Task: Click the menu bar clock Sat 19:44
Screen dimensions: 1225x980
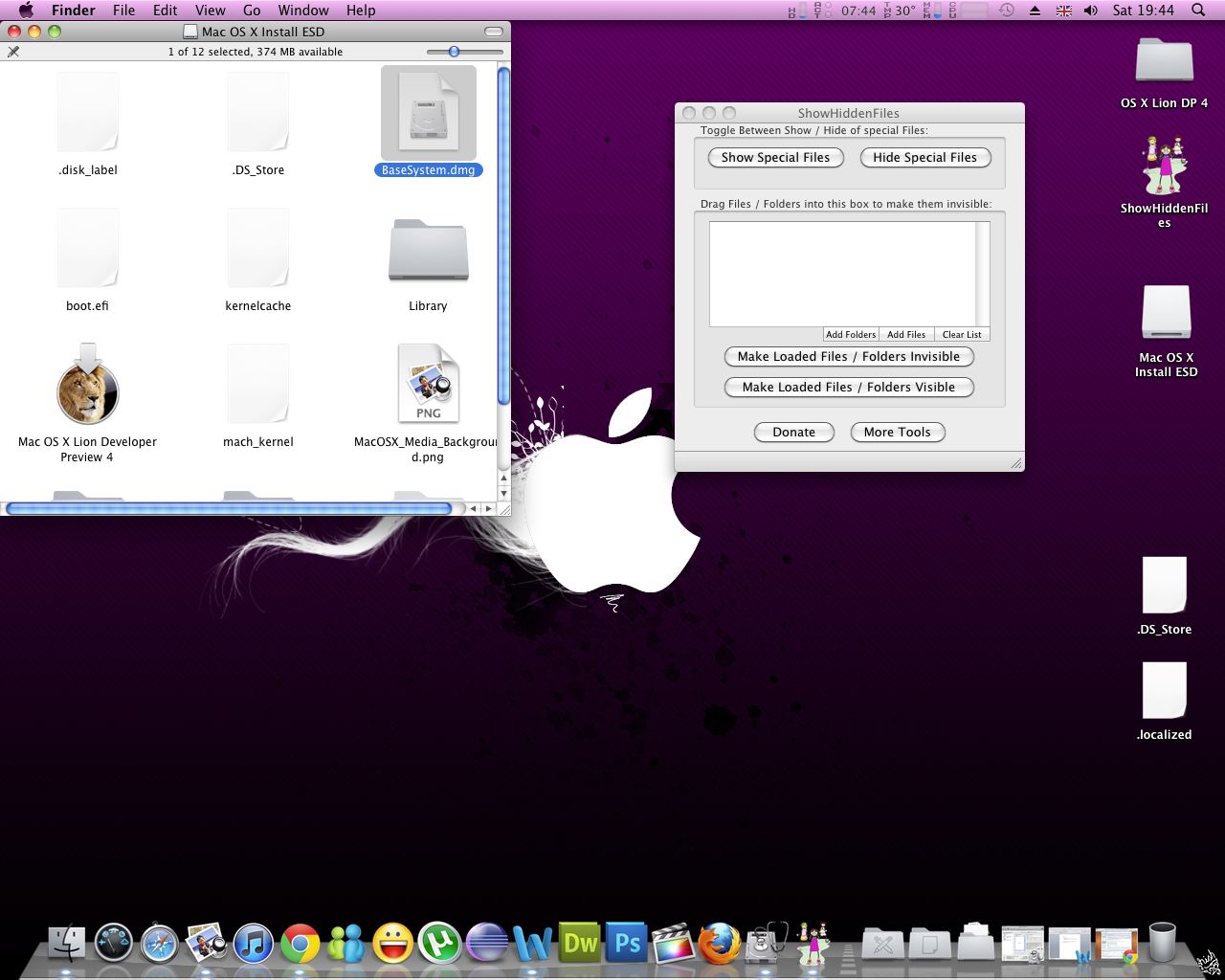Action: click(1144, 11)
